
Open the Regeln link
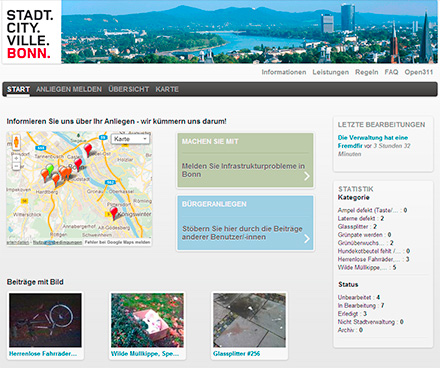(367, 72)
